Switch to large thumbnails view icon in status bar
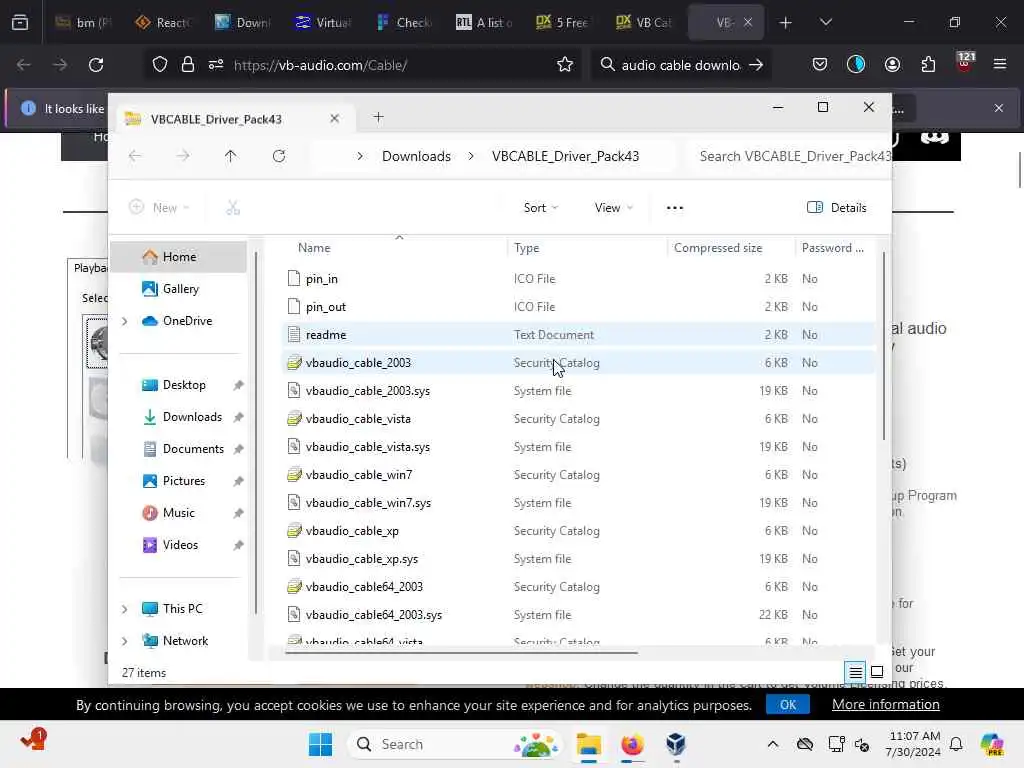Screen dimensions: 1024x768 pos(877,672)
